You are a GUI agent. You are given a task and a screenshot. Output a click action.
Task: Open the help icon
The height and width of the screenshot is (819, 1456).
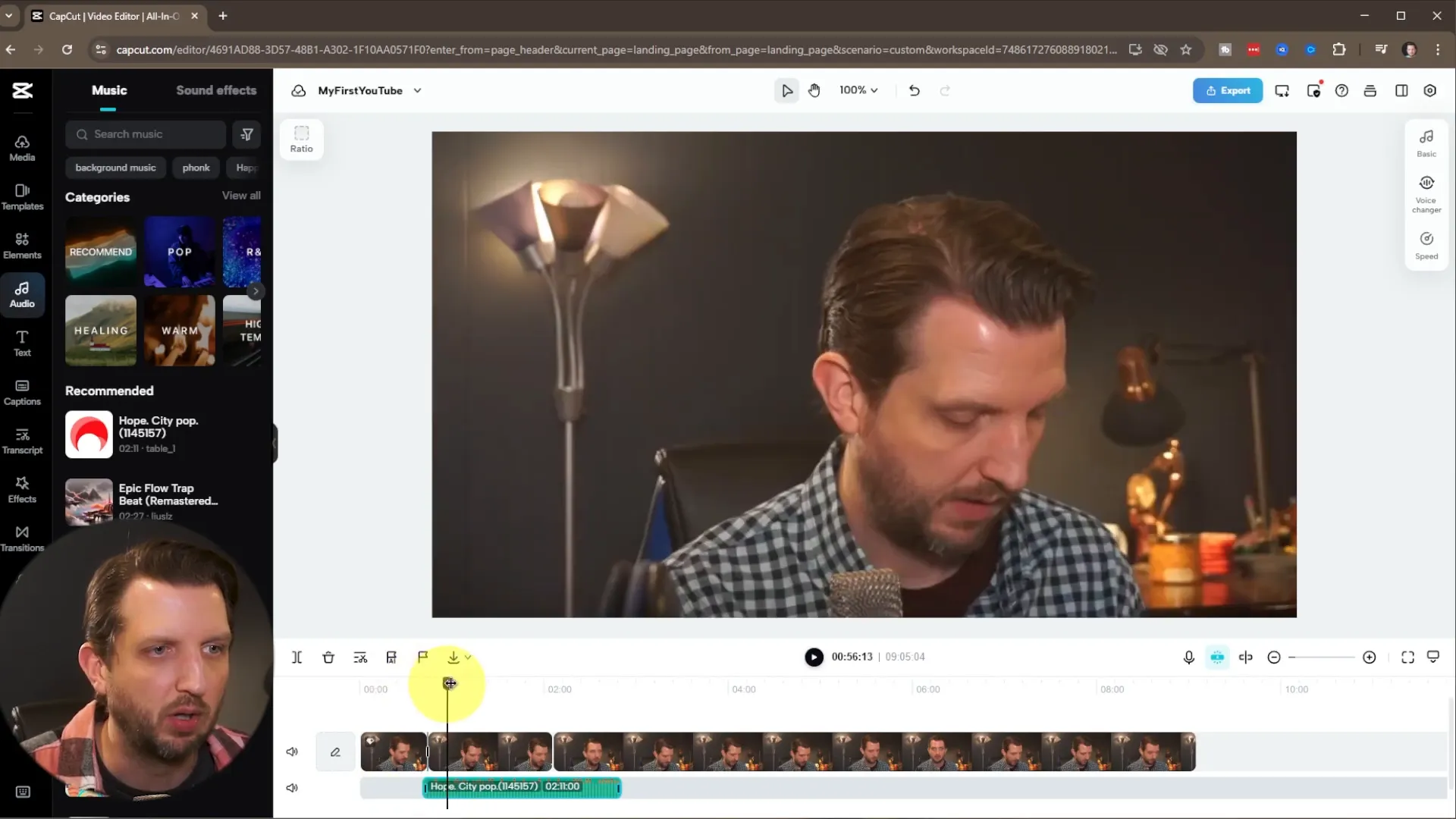point(1341,91)
